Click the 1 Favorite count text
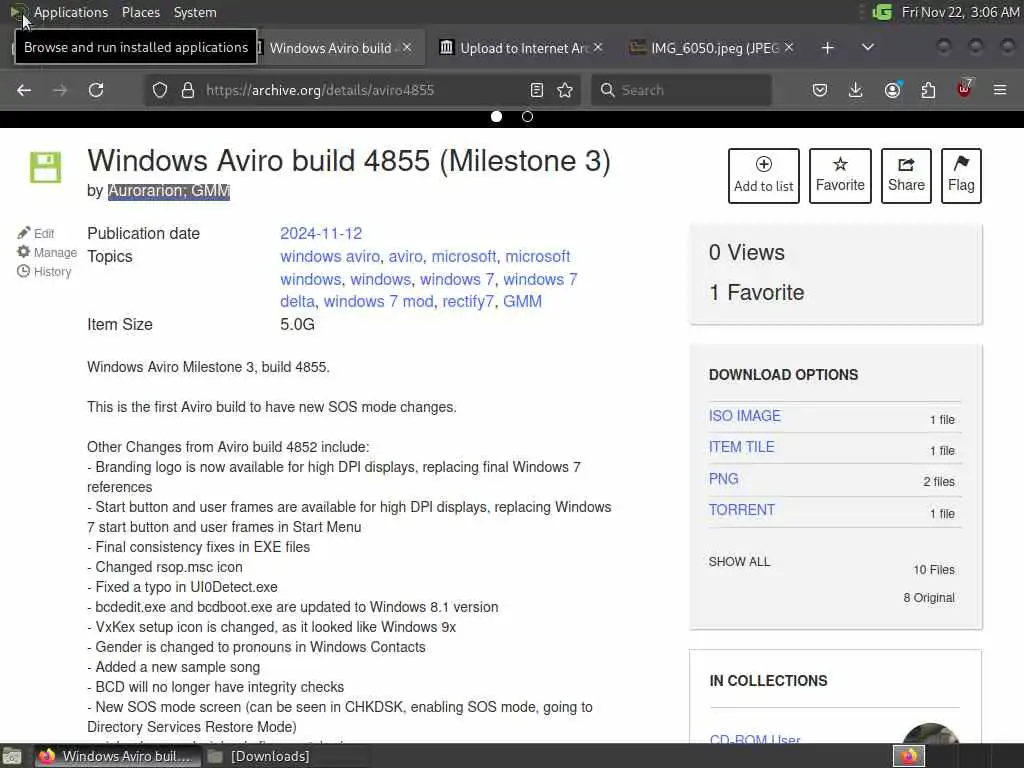Image resolution: width=1024 pixels, height=768 pixels. (756, 293)
